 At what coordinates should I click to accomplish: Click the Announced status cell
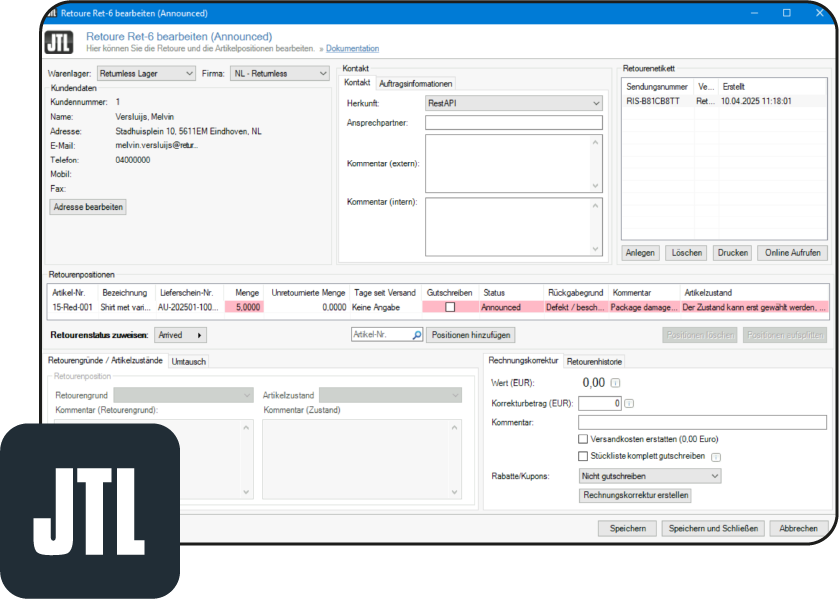click(511, 307)
